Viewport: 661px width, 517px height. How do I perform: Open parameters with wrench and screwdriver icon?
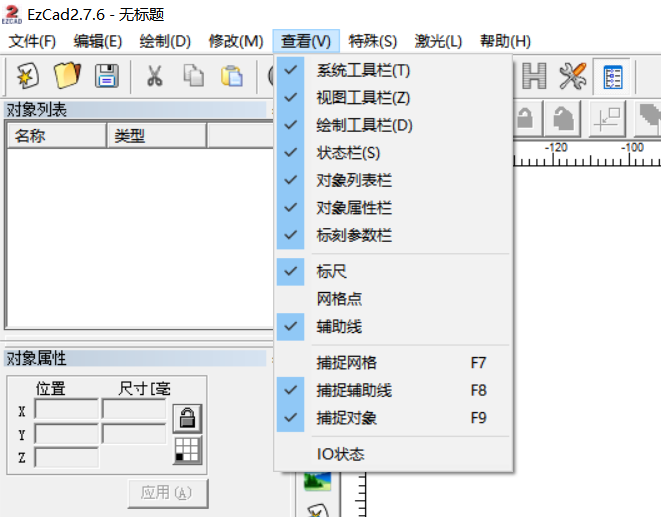point(572,76)
